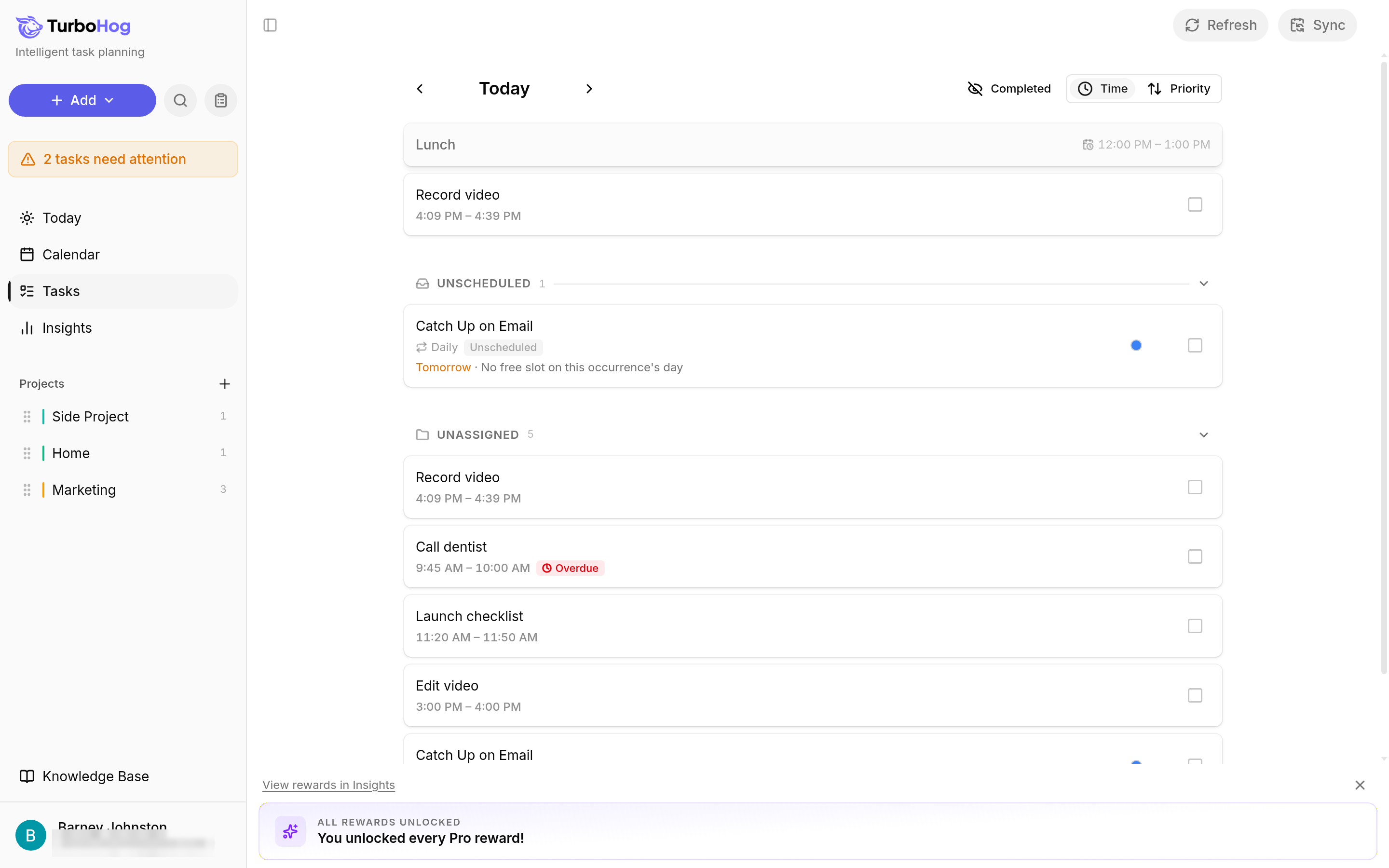
Task: Go to next day arrow
Action: pyautogui.click(x=589, y=88)
